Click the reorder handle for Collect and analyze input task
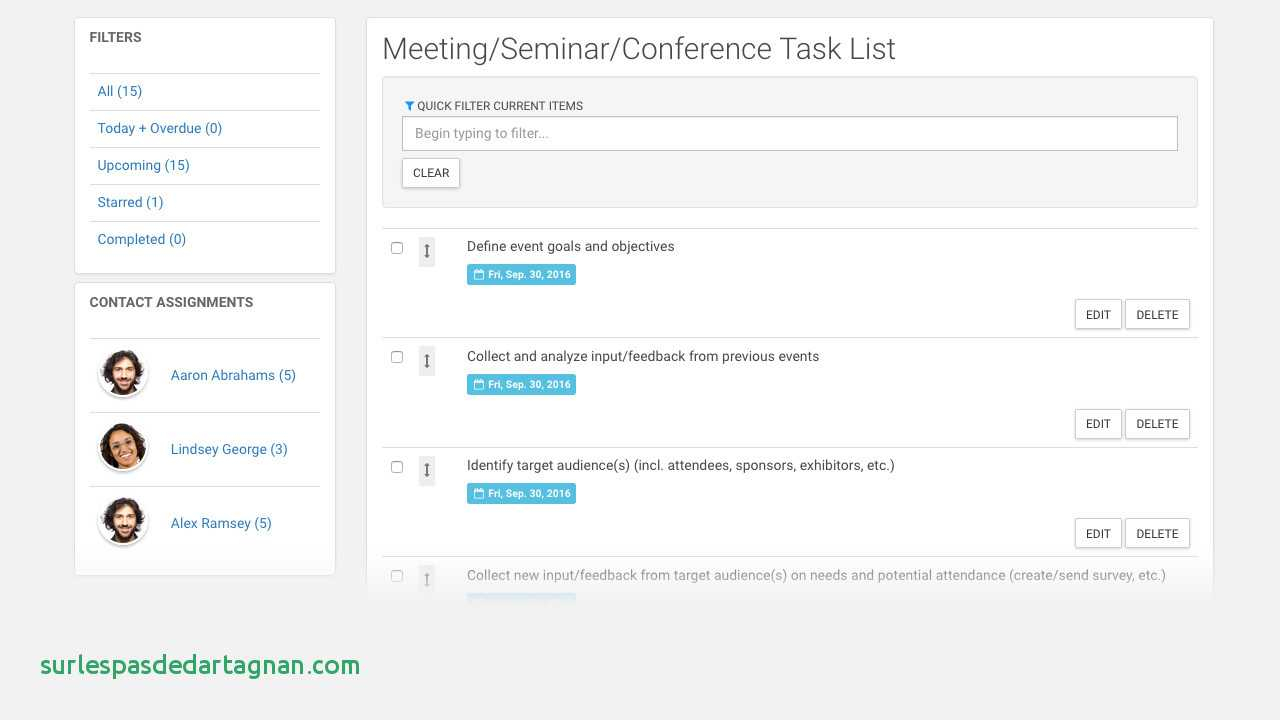 tap(427, 361)
